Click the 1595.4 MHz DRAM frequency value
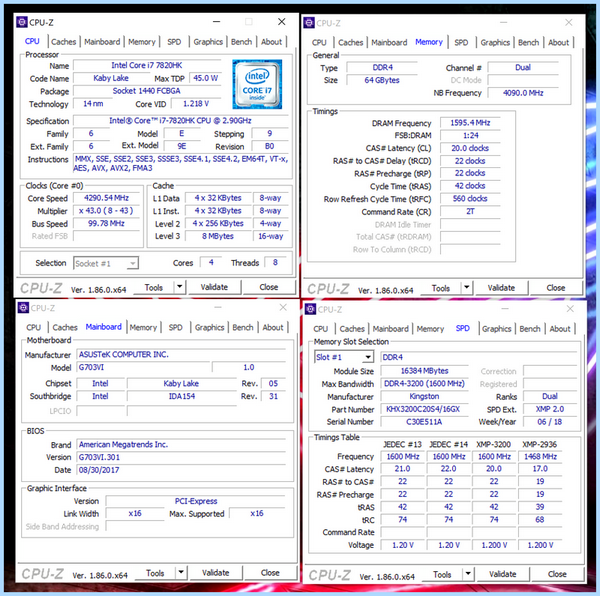 click(470, 123)
